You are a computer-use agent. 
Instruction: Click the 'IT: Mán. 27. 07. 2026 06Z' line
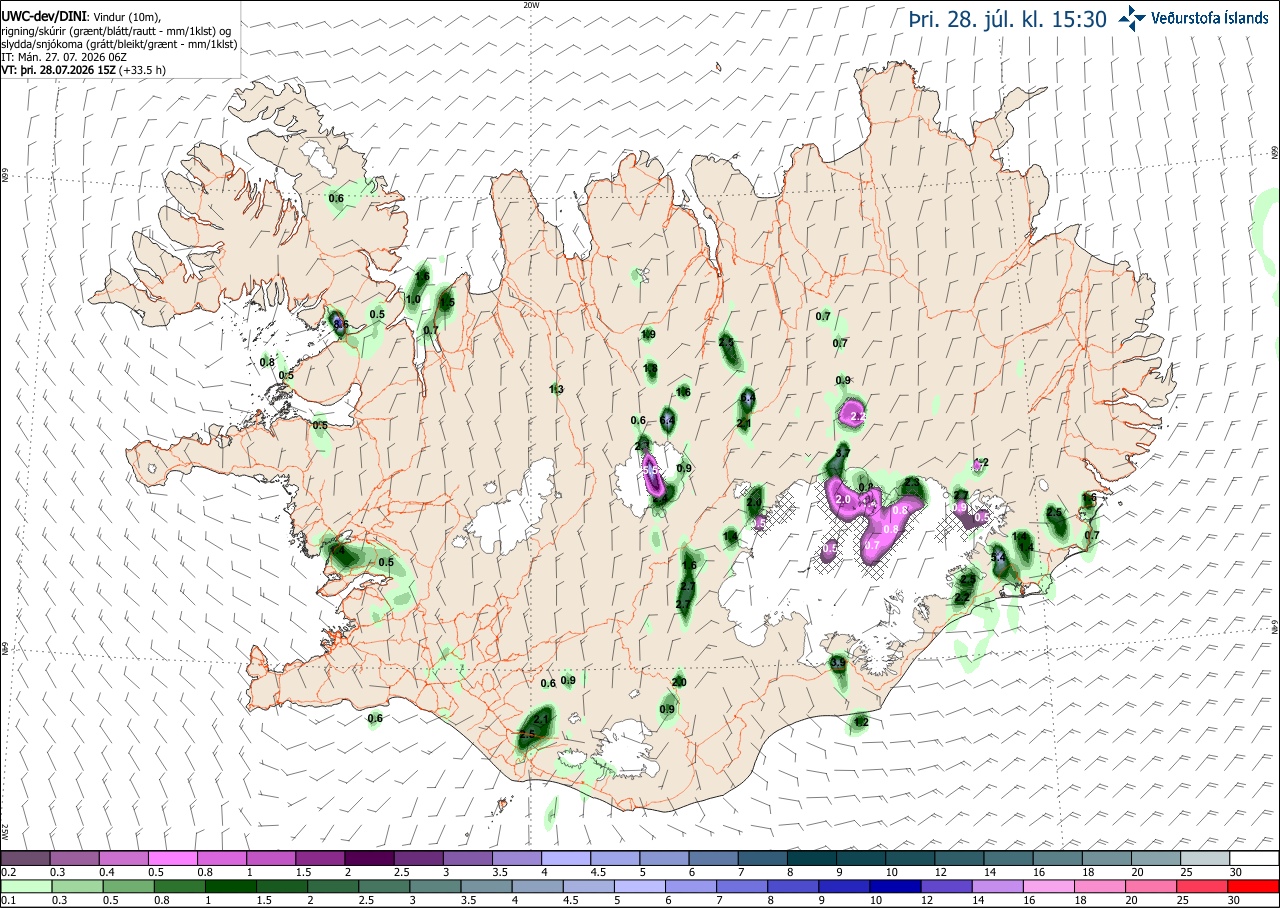pos(64,57)
